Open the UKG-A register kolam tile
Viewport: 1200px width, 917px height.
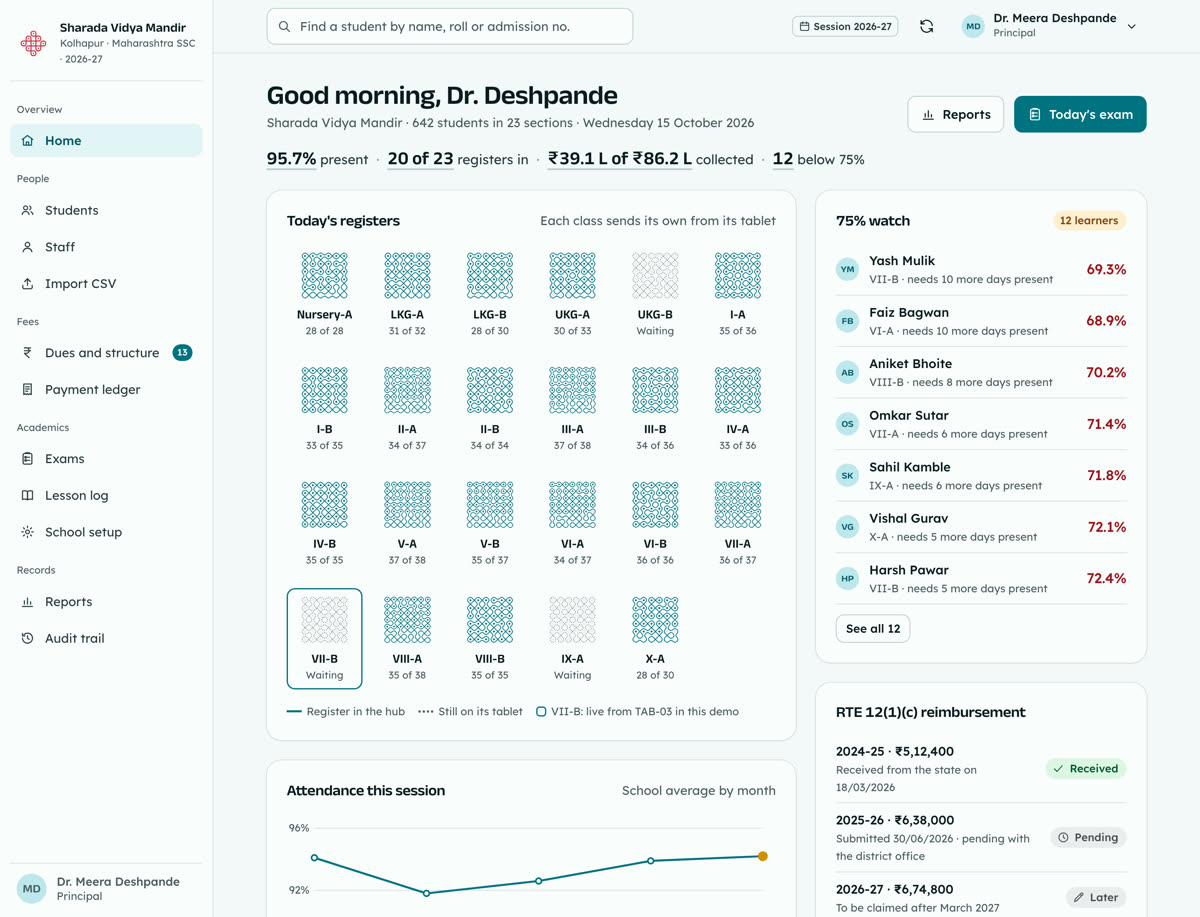tap(572, 294)
